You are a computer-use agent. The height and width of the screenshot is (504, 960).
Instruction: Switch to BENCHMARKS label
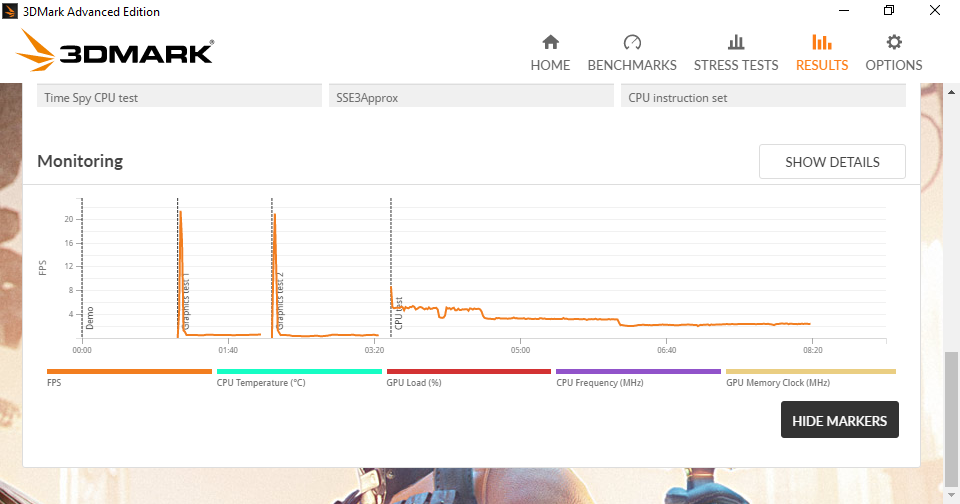632,65
